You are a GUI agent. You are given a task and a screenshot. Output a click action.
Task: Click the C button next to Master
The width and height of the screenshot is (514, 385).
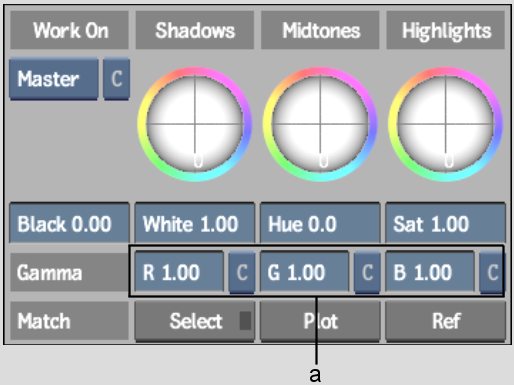(116, 79)
